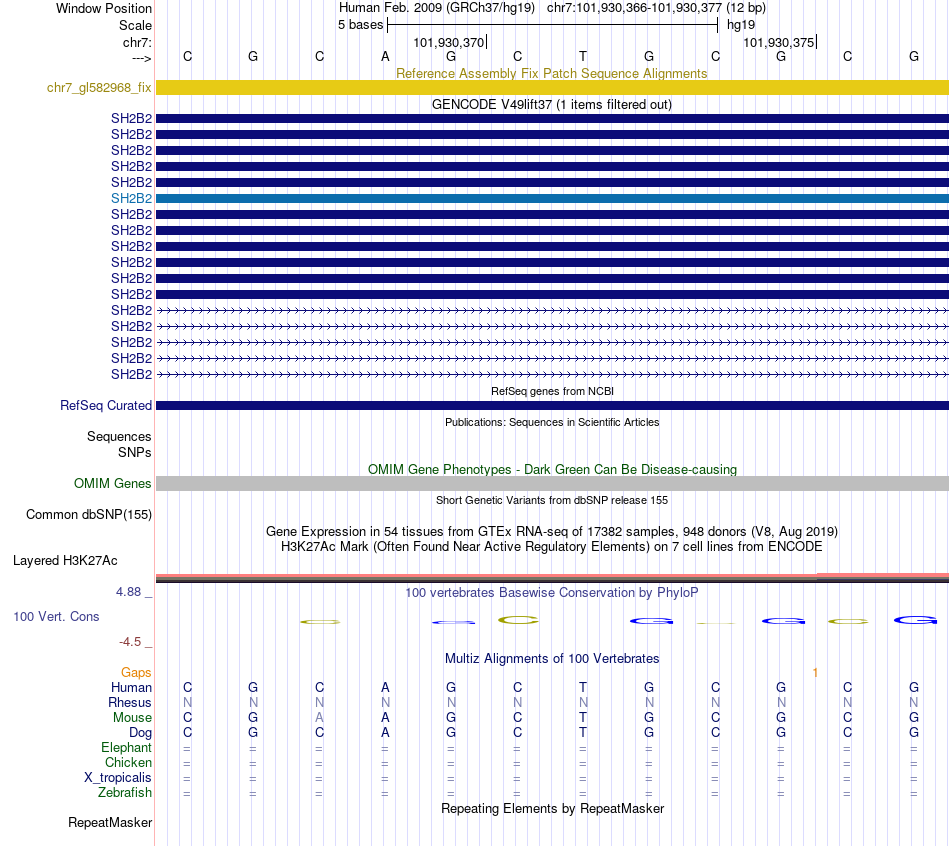The height and width of the screenshot is (846, 950).
Task: Click coordinate marker 101,930,370
Action: click(449, 42)
